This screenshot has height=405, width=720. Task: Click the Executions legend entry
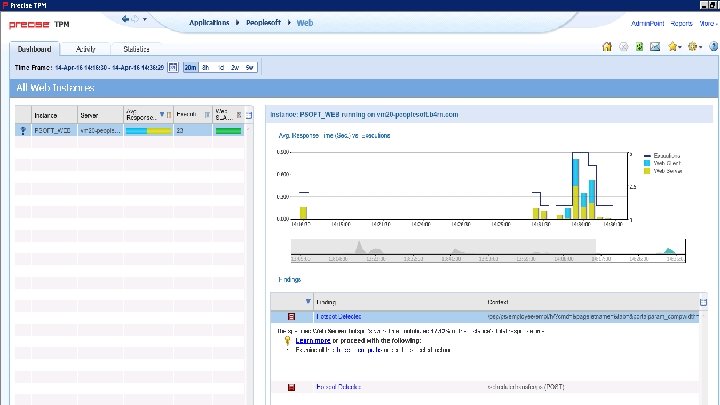click(662, 156)
